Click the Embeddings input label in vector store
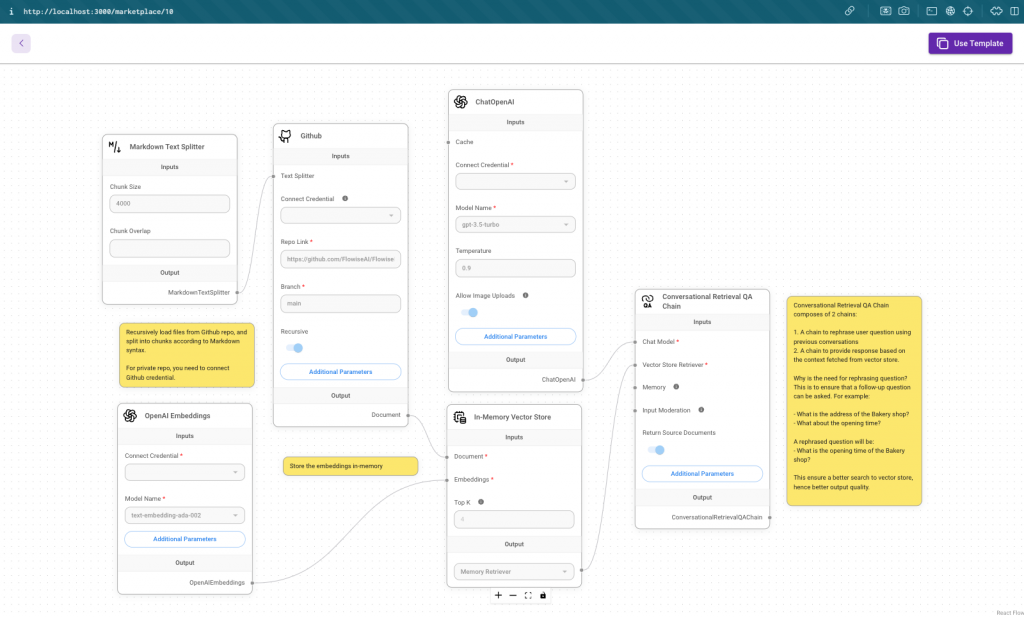This screenshot has width=1024, height=618. [x=473, y=480]
